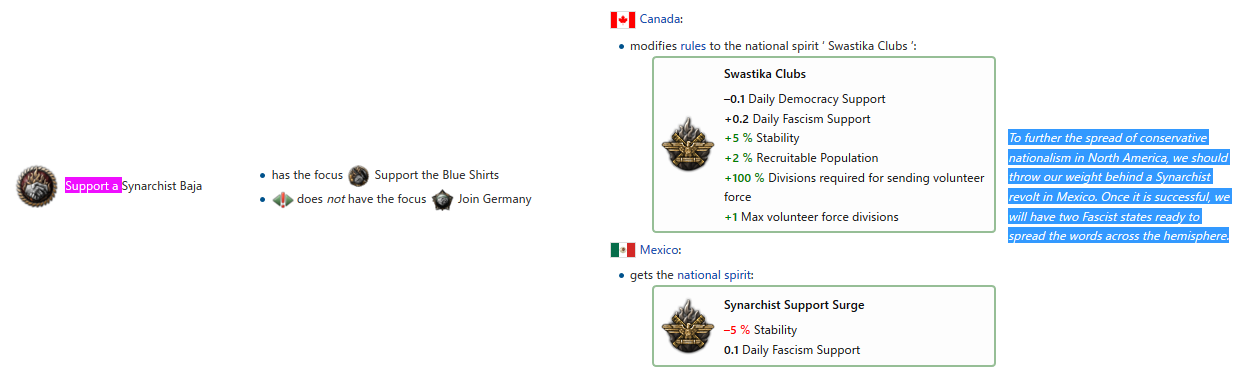This screenshot has width=1249, height=367.
Task: Click the Support the Blue Shirts text
Action: [x=436, y=175]
